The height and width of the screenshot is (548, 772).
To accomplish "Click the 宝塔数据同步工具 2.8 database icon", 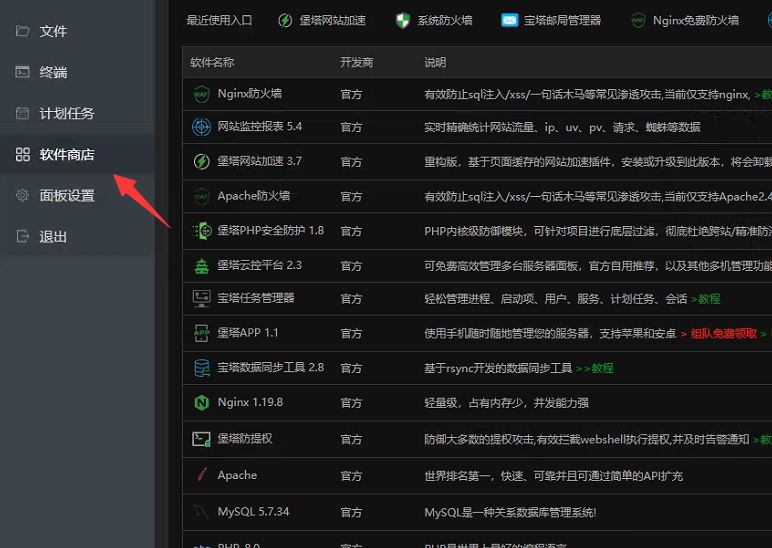I will [201, 368].
